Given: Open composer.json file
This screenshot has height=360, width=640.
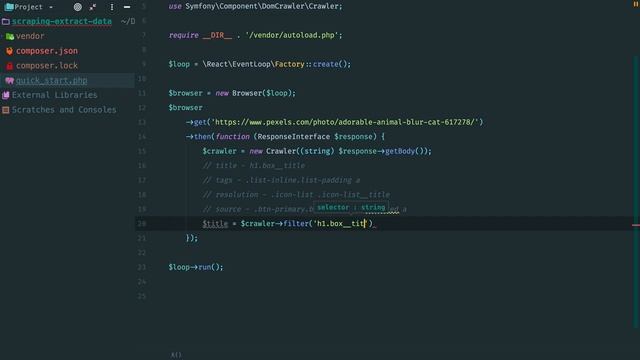Looking at the screenshot, I should (47, 51).
